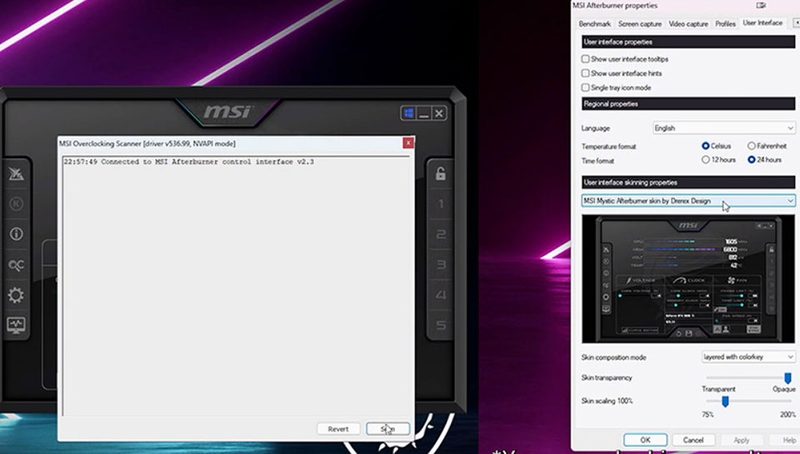
Task: Click inside the scanner log text area
Action: point(236,286)
